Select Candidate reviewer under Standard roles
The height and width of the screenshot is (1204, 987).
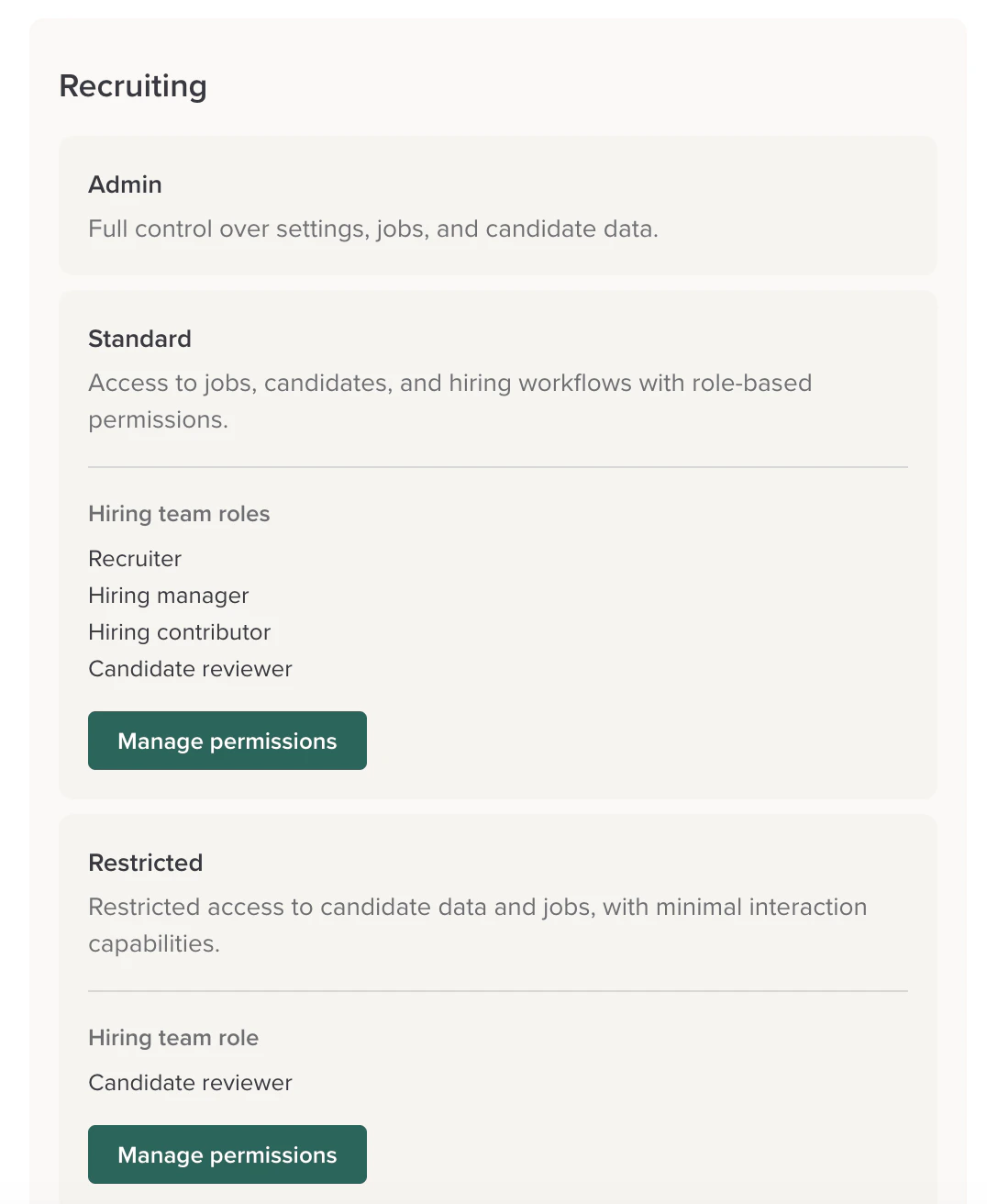190,669
